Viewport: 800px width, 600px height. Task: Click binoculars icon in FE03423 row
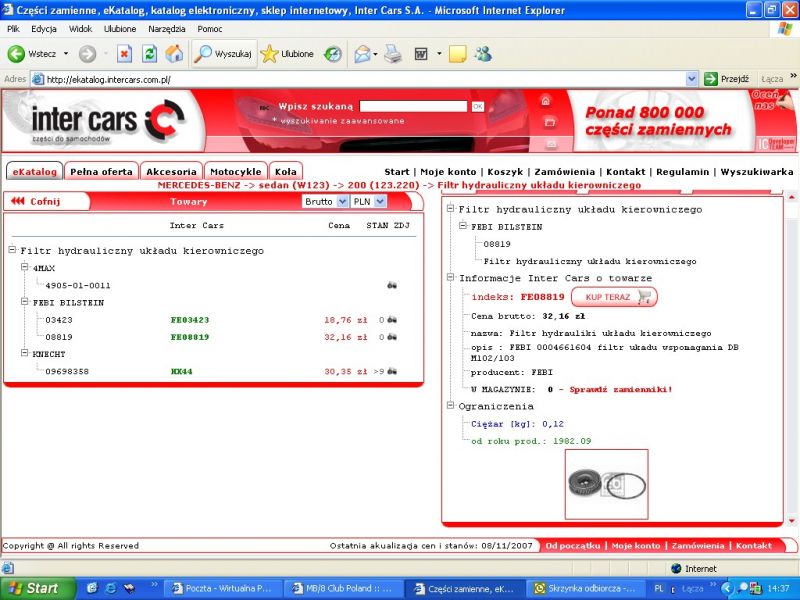tap(392, 320)
